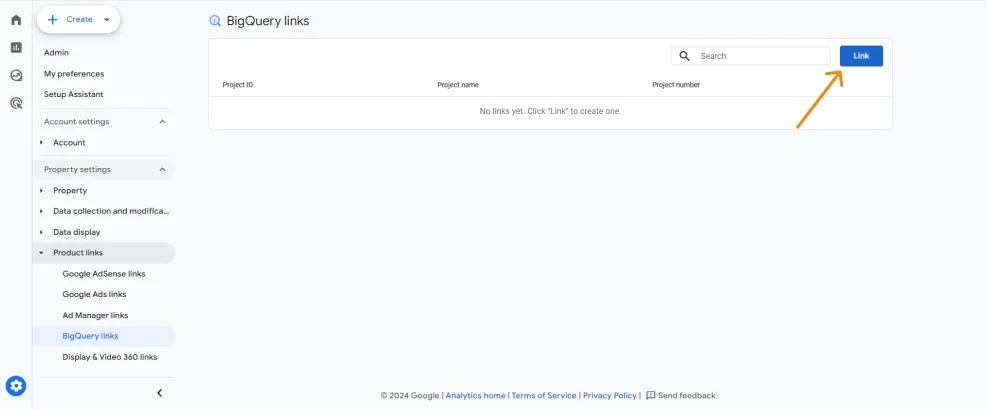Image resolution: width=987 pixels, height=409 pixels.
Task: Open Google Ads links
Action: (x=94, y=294)
